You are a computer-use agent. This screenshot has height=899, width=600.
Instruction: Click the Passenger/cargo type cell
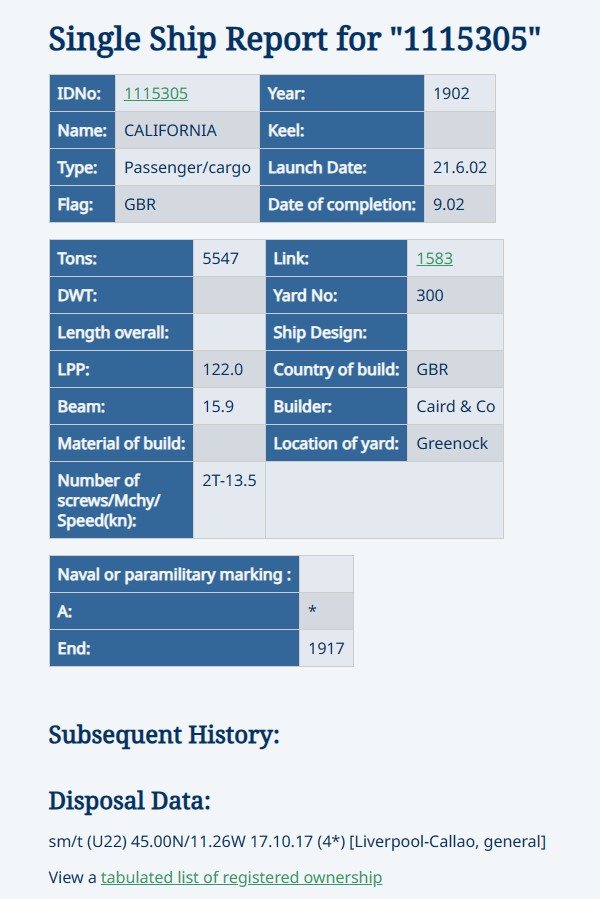tap(187, 168)
